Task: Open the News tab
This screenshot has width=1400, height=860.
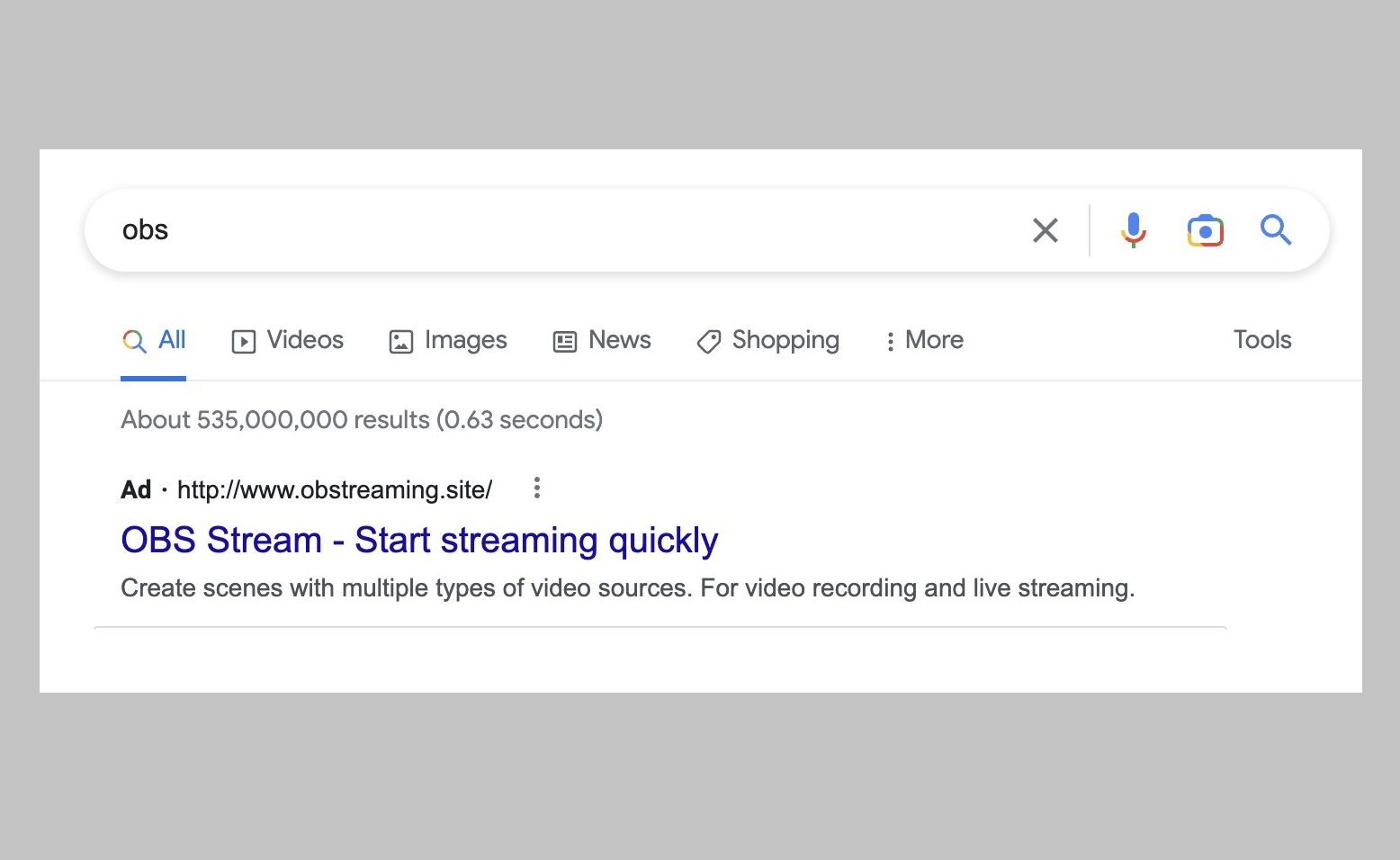Action: click(602, 340)
